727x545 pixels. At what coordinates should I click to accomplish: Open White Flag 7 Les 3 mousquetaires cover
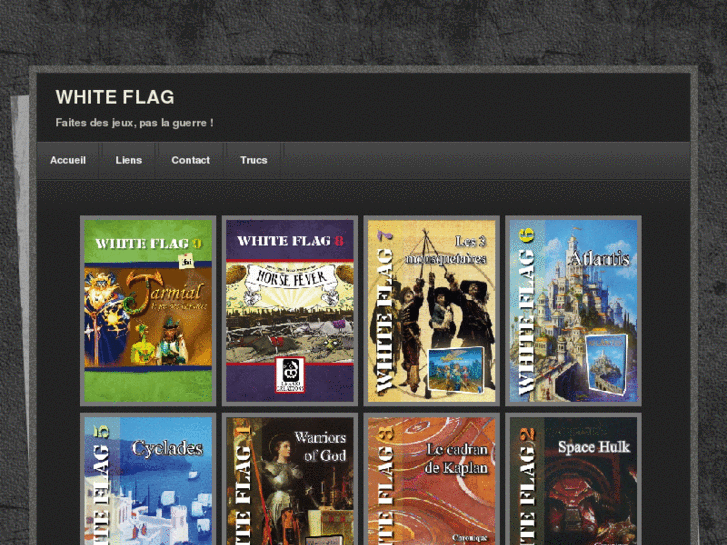[432, 311]
